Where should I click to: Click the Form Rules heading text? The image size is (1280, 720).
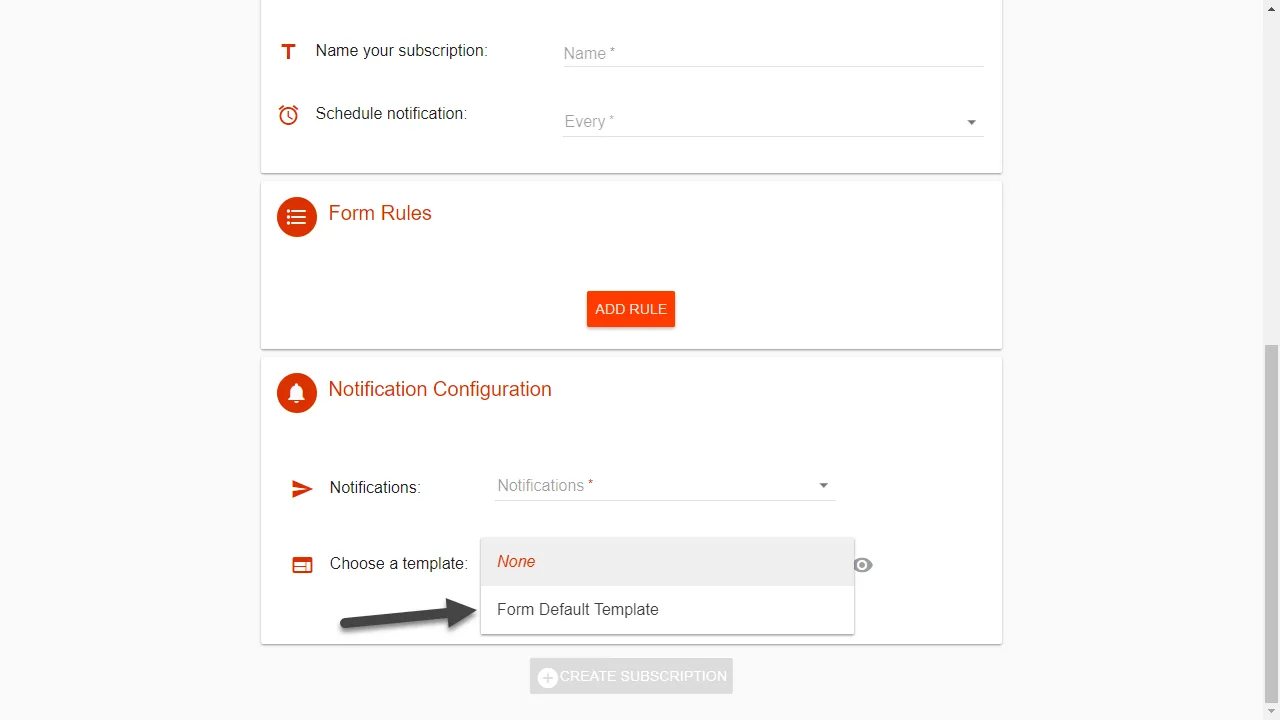[380, 213]
